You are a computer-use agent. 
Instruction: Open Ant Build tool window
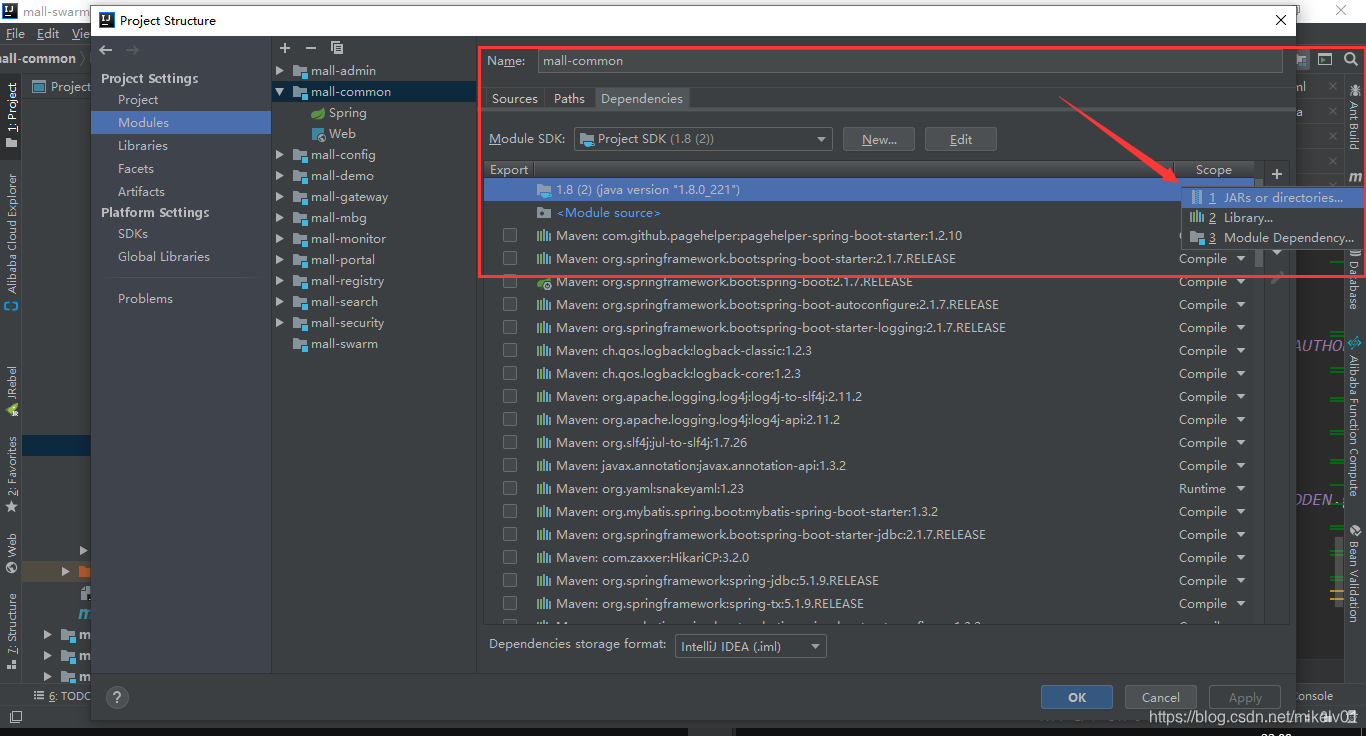point(1354,118)
